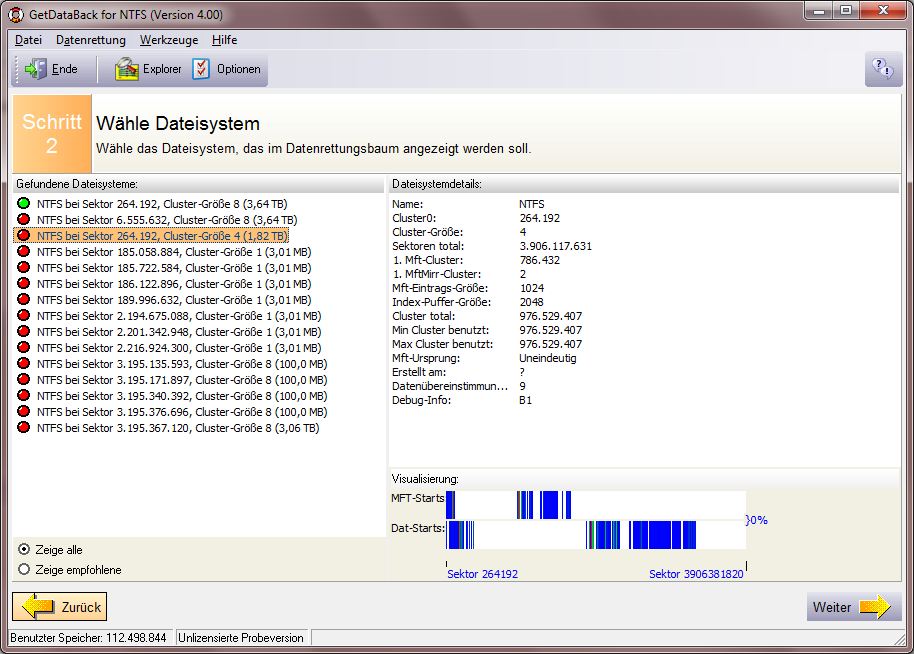Select NTFS bei Sektor 2.201.342.948 entry

coord(179,332)
